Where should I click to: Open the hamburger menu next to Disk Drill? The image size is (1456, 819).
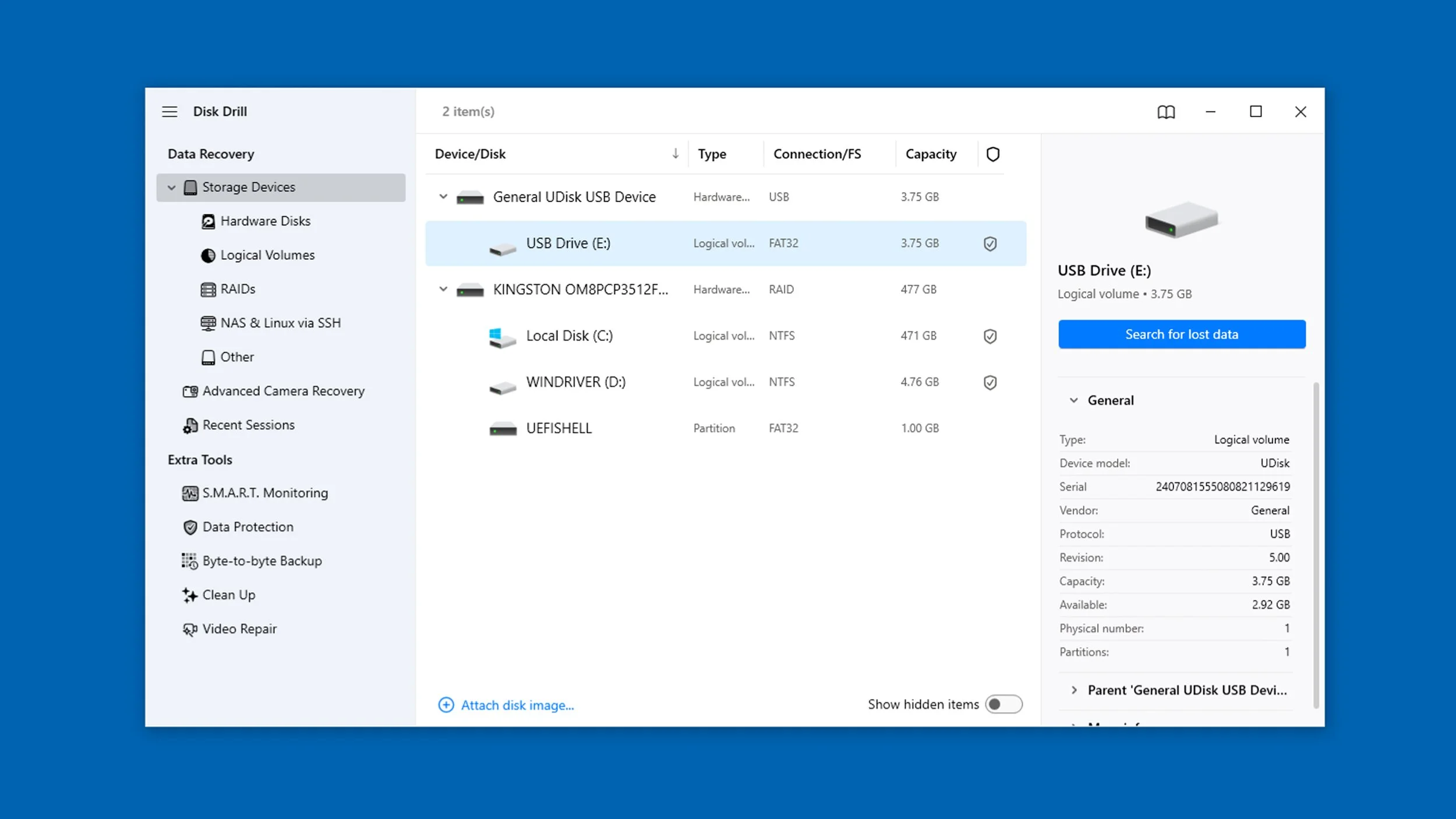pos(169,111)
